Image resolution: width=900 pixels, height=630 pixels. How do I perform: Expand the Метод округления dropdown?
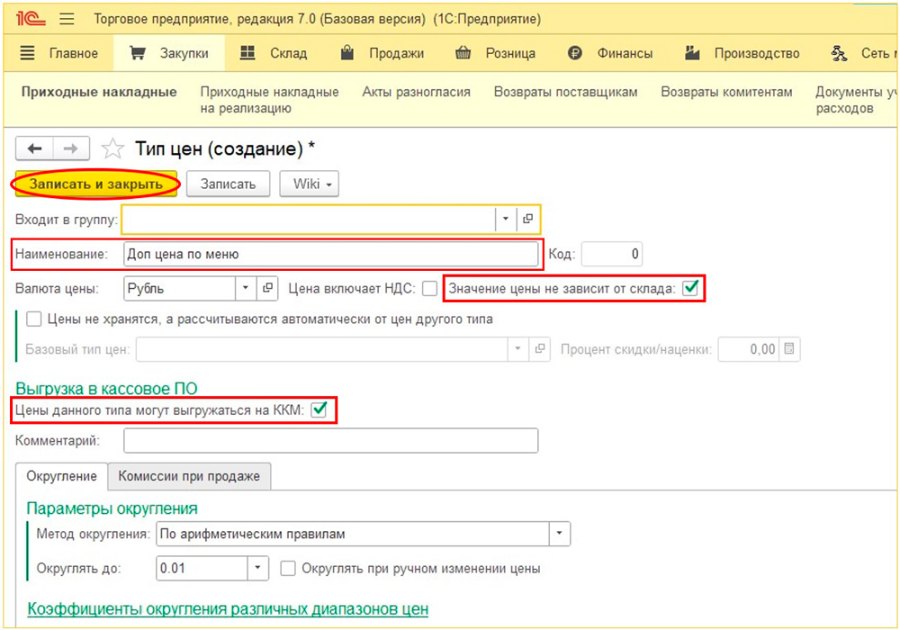559,534
